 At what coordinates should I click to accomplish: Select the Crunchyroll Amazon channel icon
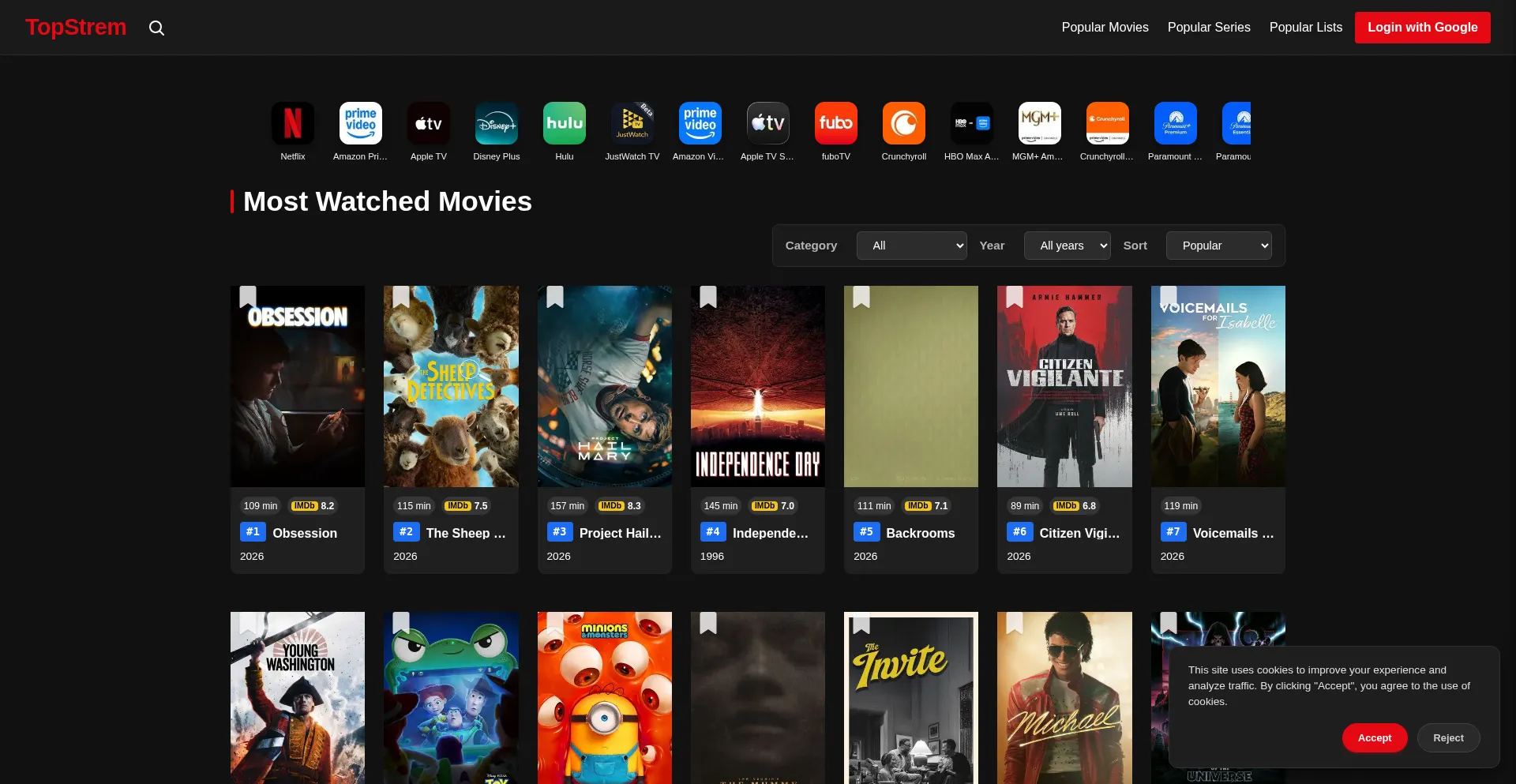click(x=1108, y=123)
